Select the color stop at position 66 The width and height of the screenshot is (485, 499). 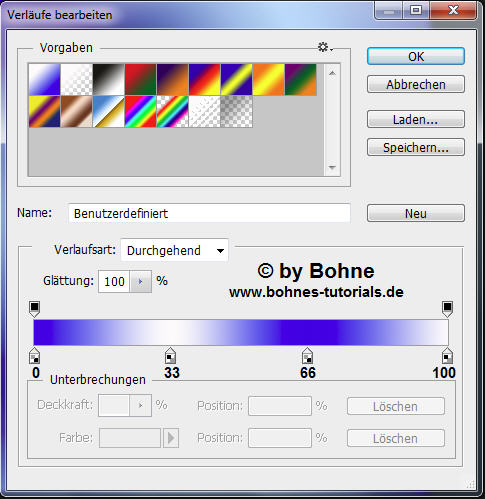307,355
